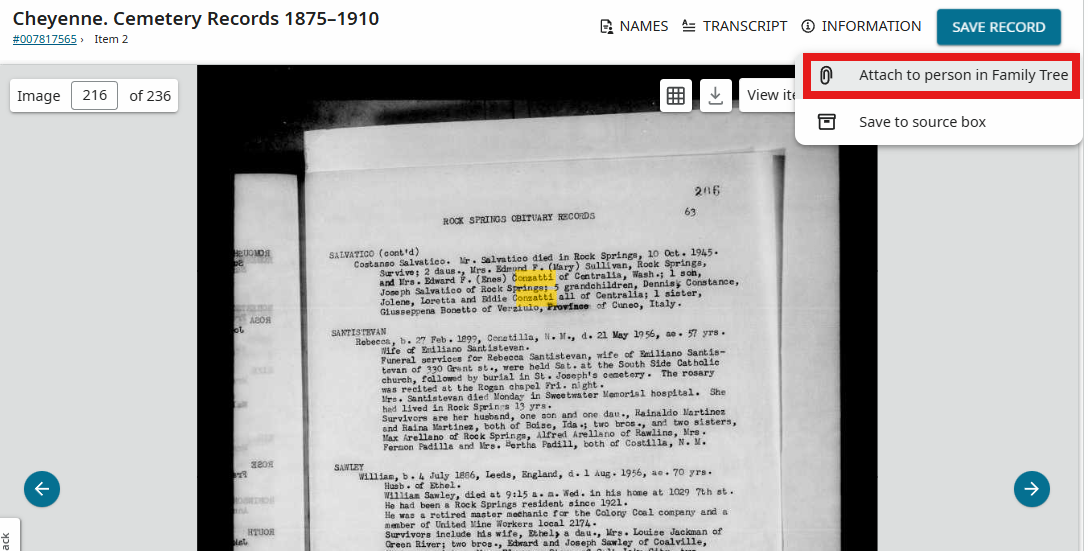Click the Item 2 breadcrumb text
The image size is (1088, 551).
(111, 39)
